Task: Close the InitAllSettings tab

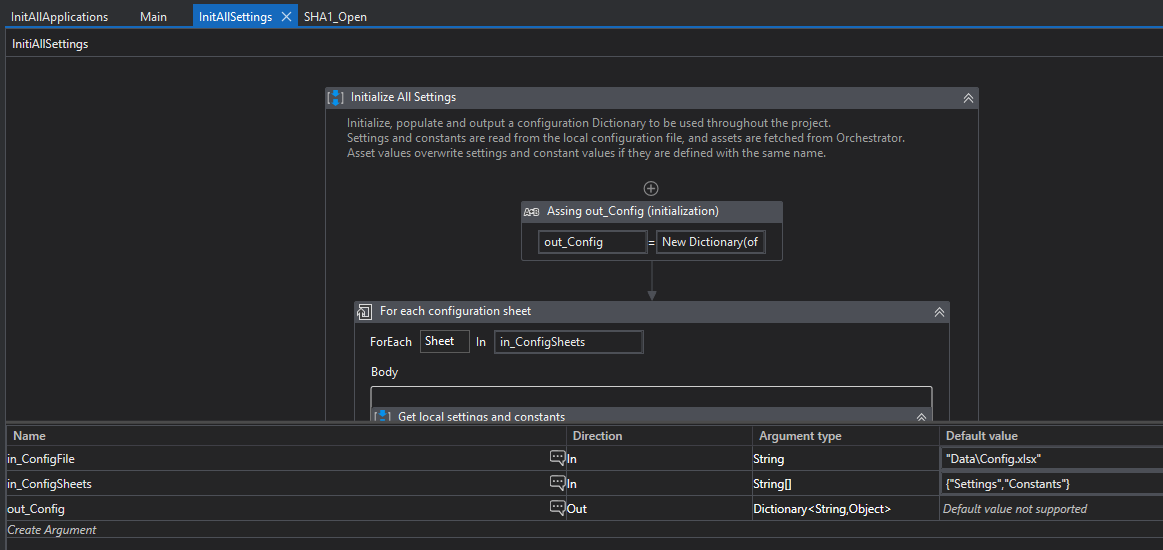Action: (285, 17)
